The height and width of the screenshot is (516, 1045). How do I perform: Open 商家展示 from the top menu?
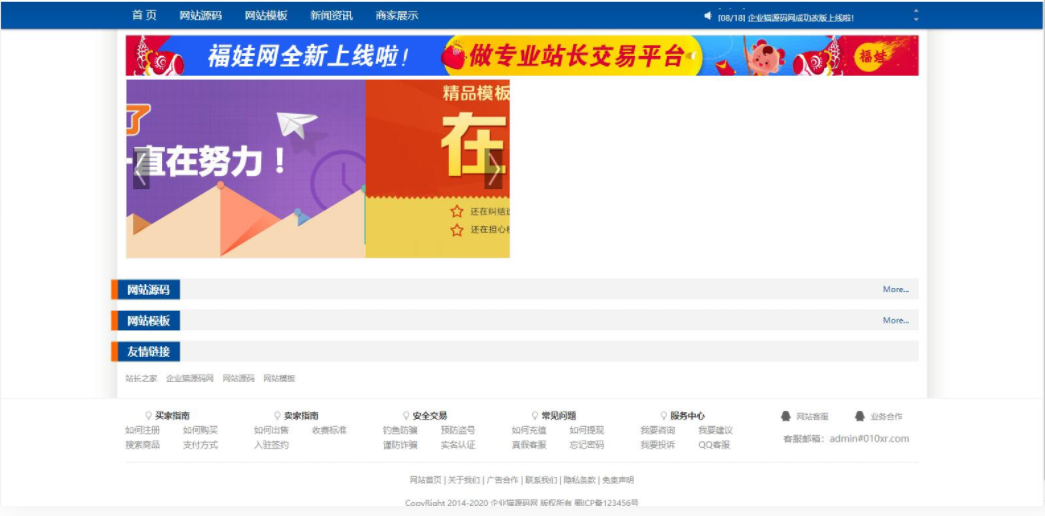[x=397, y=16]
